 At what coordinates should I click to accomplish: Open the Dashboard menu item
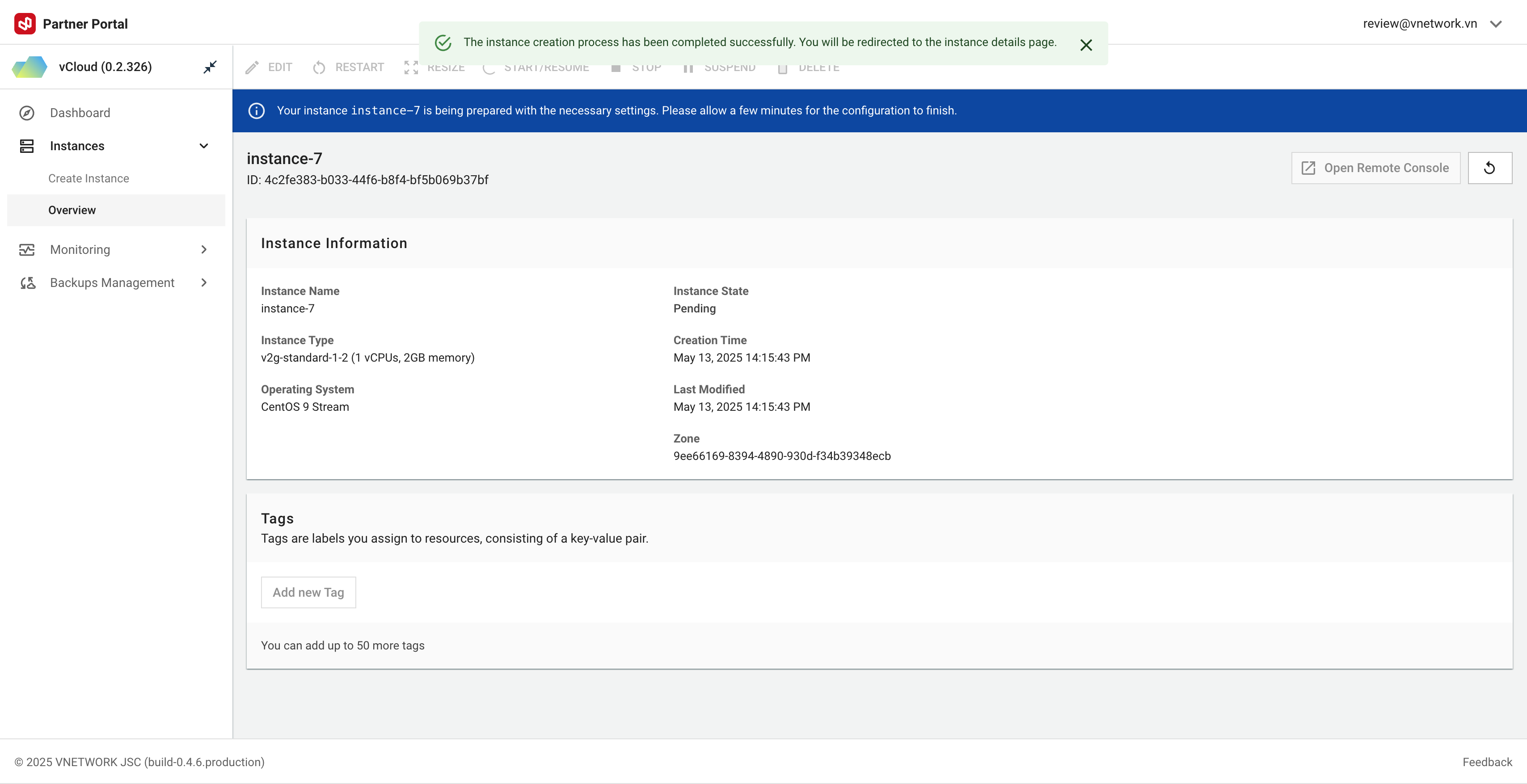116,113
